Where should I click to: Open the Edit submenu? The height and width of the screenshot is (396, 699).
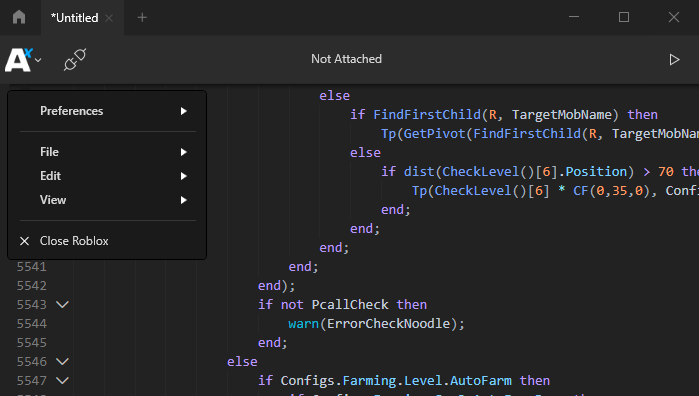click(x=107, y=176)
